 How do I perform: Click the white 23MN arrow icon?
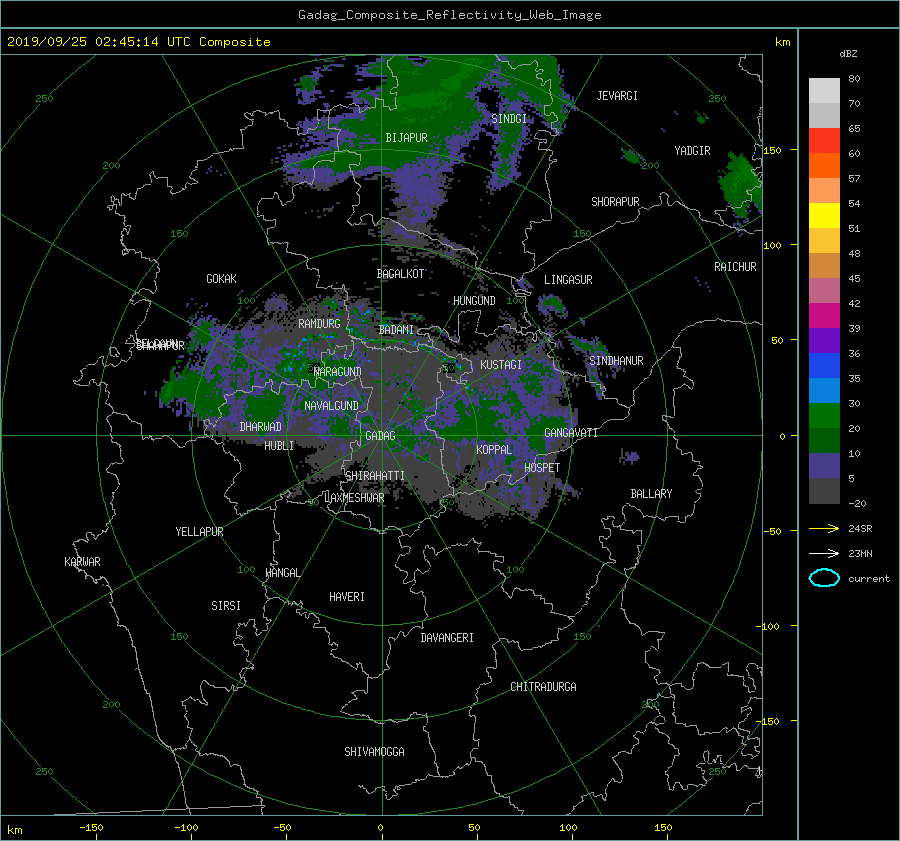824,553
